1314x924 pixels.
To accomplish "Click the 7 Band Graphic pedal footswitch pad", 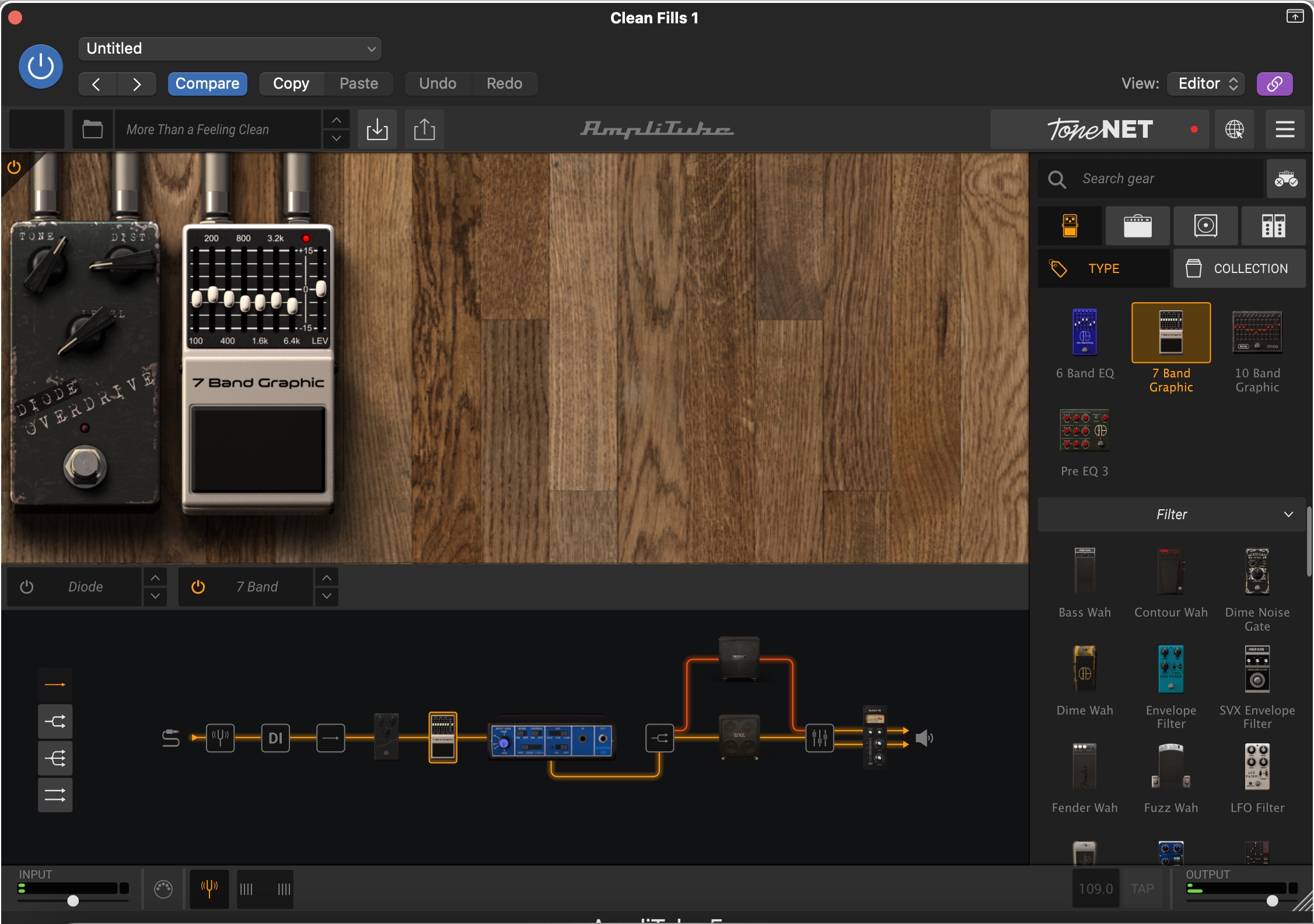I will 258,450.
